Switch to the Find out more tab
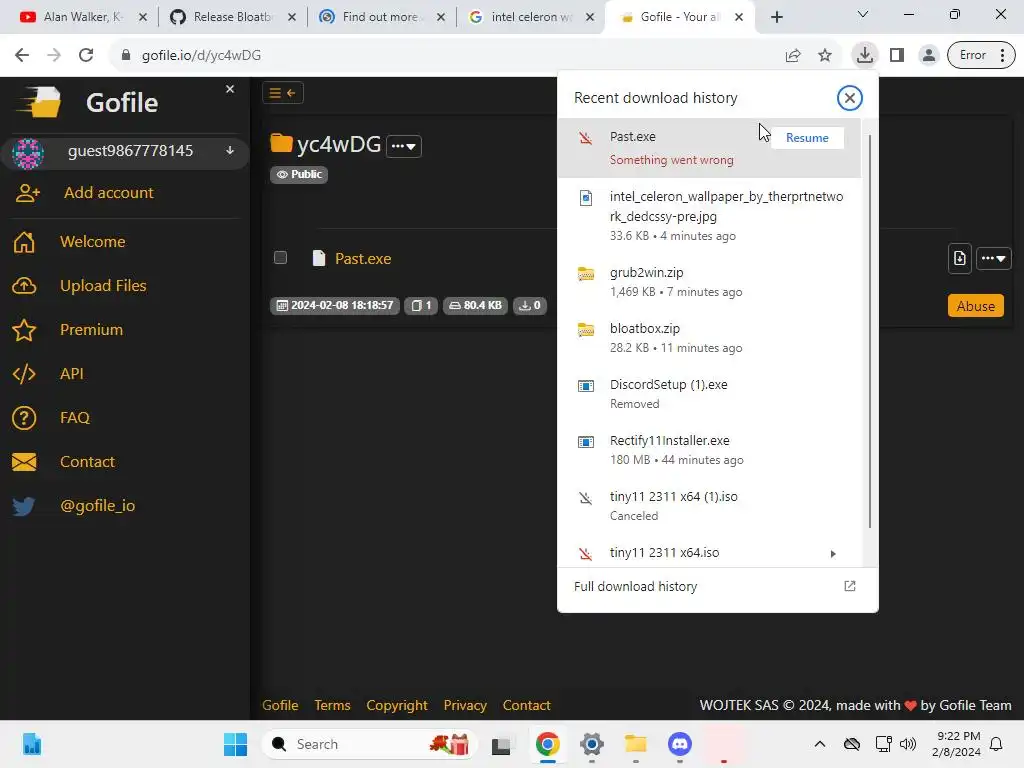Screen dimensions: 1024x768 (382, 17)
